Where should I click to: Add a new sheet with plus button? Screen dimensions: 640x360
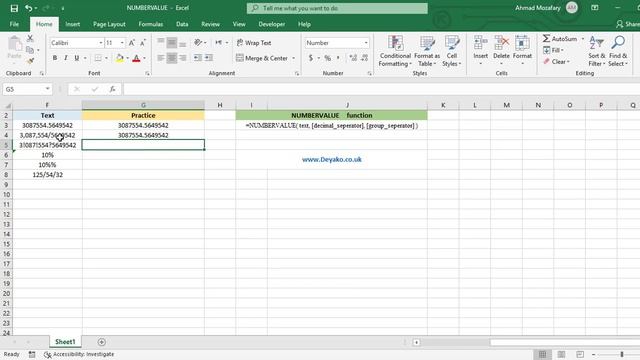(x=102, y=342)
